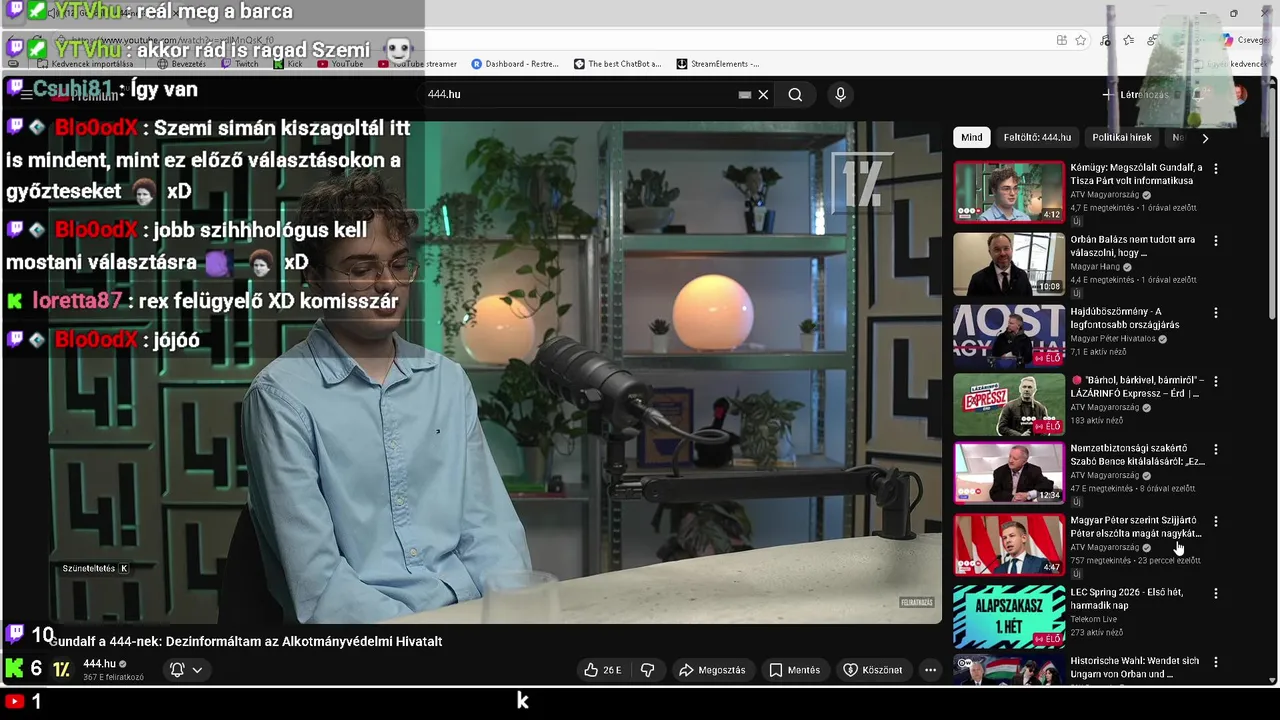1280x720 pixels.
Task: Open options menu for Hajdúböszörmény video
Action: point(1216,313)
